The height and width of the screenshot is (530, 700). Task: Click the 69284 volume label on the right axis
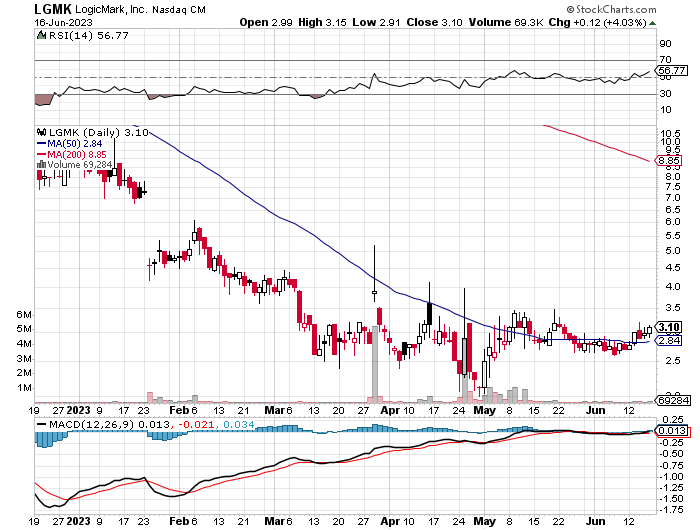(673, 400)
